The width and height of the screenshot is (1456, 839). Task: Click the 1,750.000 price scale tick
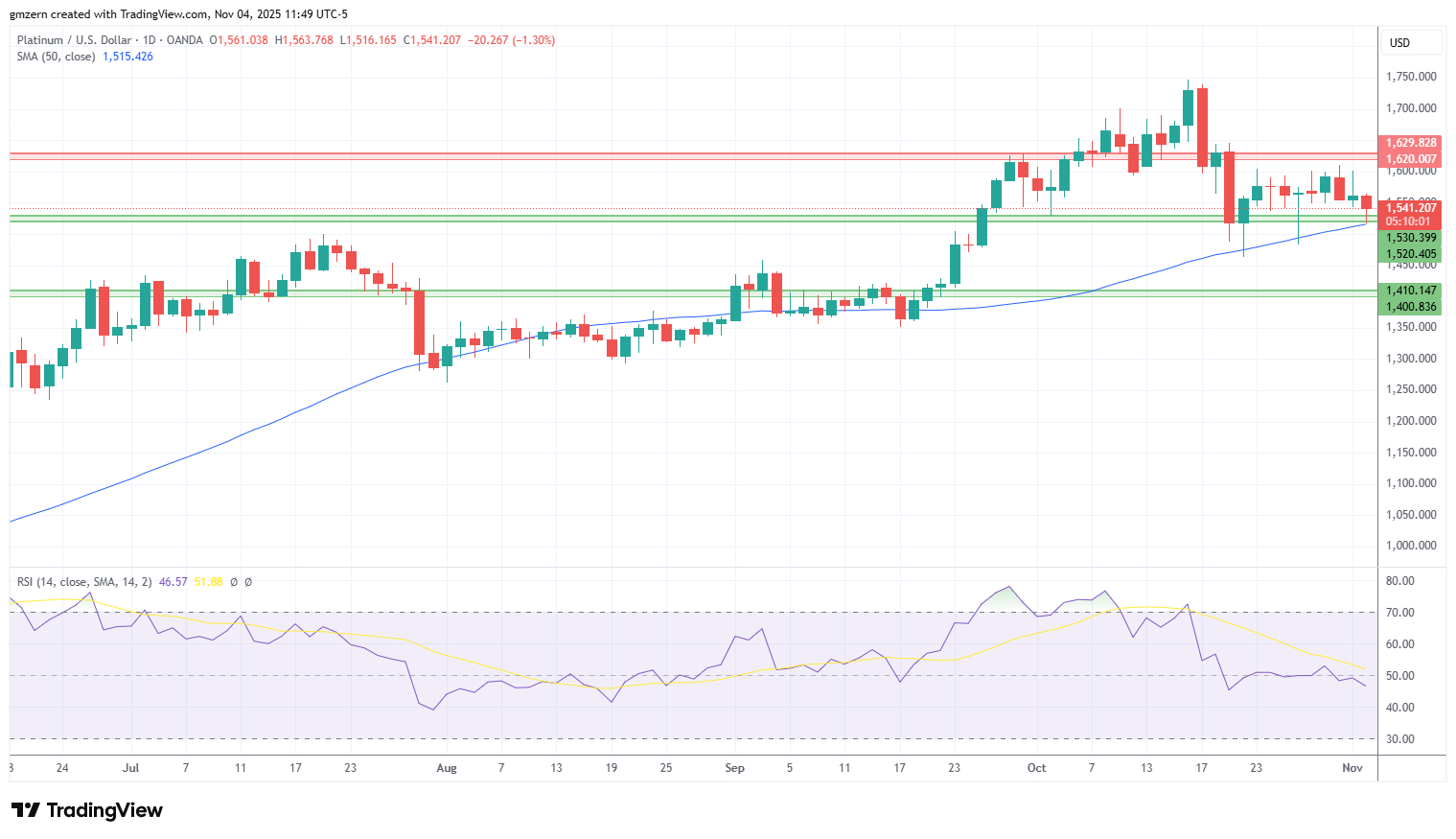[1411, 77]
